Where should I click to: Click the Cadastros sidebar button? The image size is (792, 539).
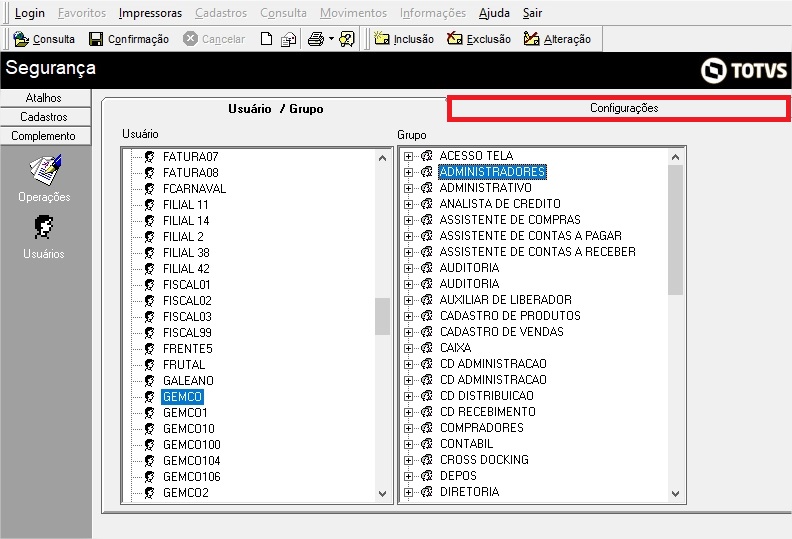pyautogui.click(x=44, y=117)
